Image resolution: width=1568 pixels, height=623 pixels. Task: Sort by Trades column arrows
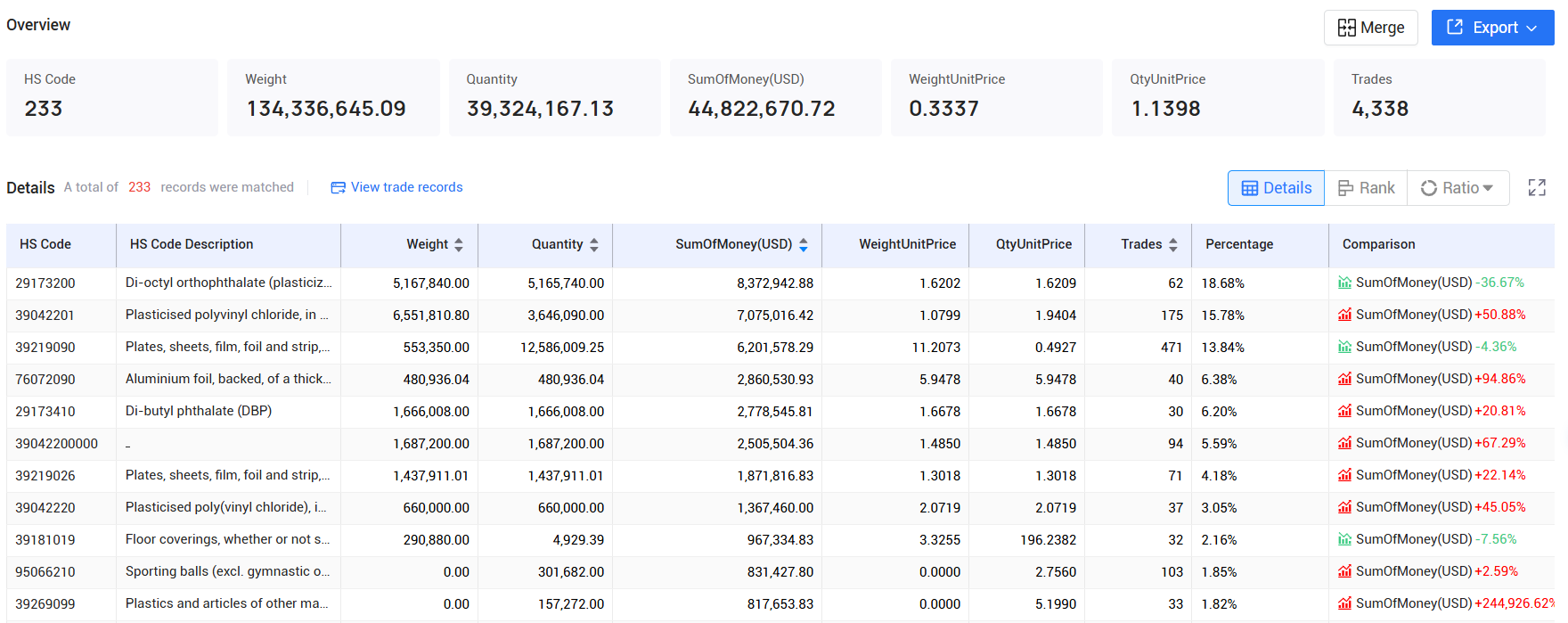pyautogui.click(x=1173, y=244)
